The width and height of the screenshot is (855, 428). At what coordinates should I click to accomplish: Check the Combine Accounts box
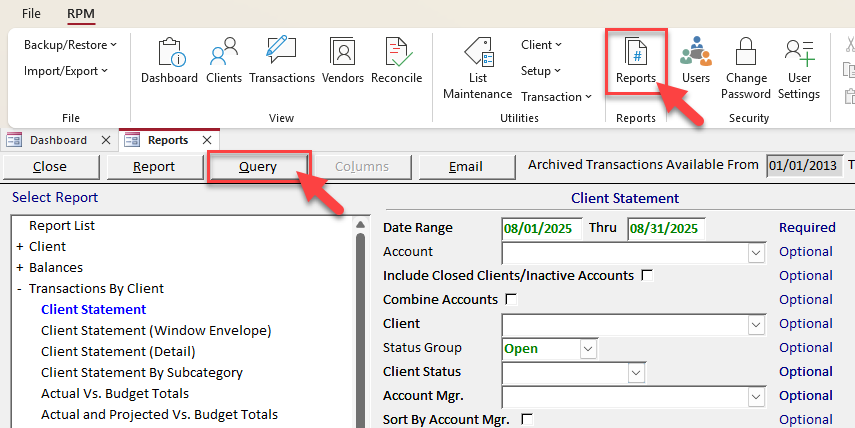(x=511, y=299)
